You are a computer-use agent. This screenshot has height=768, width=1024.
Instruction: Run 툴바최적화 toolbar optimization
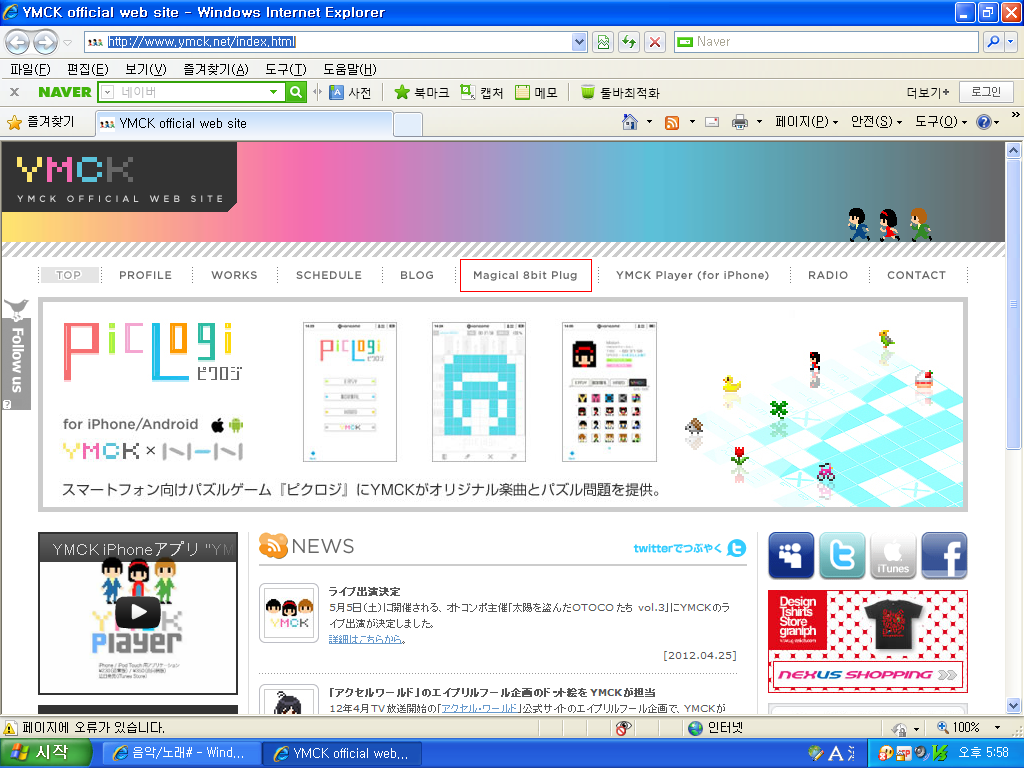620,93
